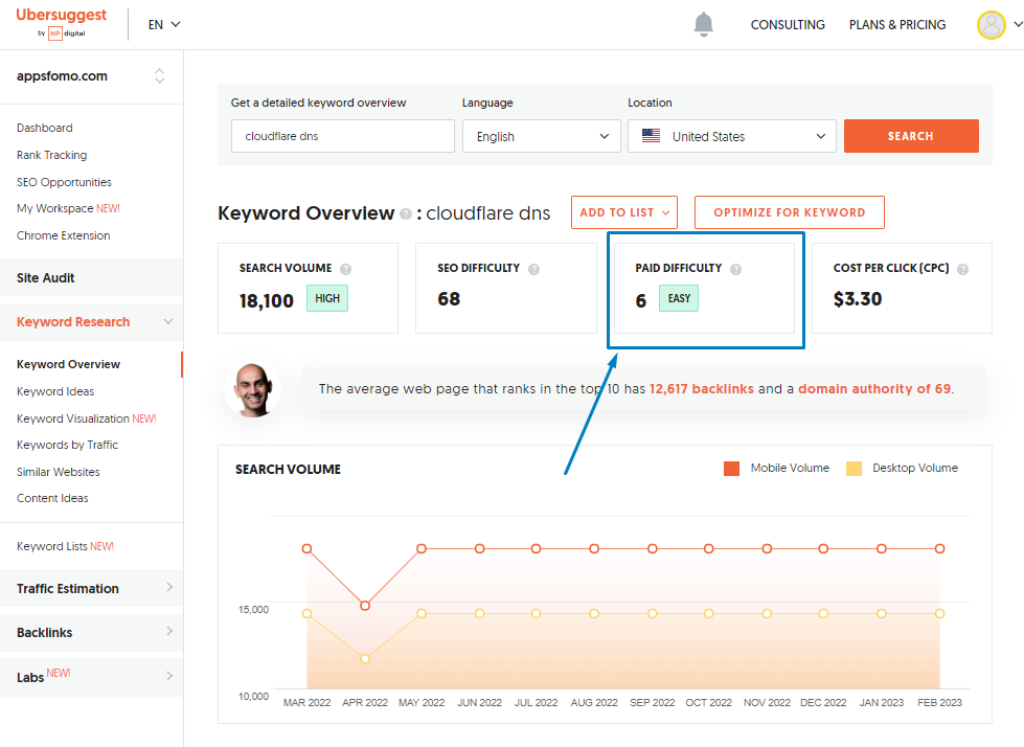Click the APR 2022 mobile volume data point
Viewport: 1024px width, 747px height.
365,606
